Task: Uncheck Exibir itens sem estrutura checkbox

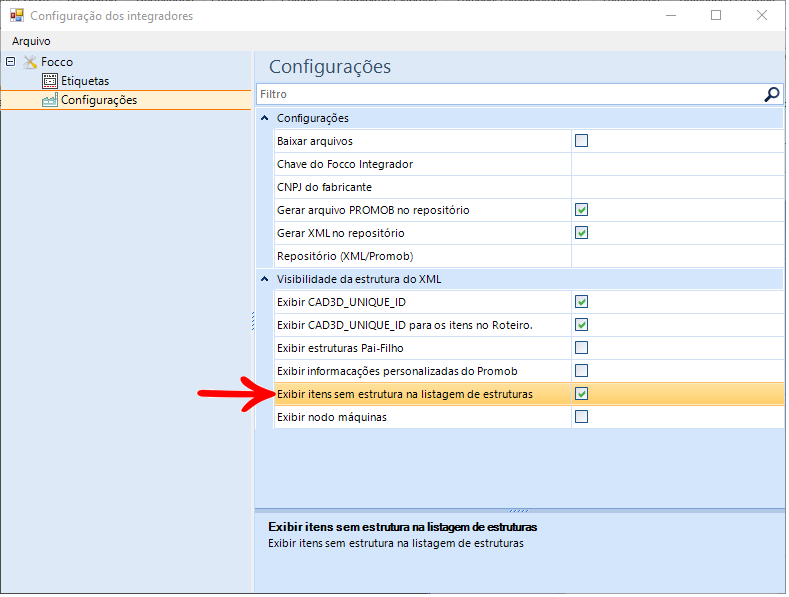Action: click(x=581, y=394)
